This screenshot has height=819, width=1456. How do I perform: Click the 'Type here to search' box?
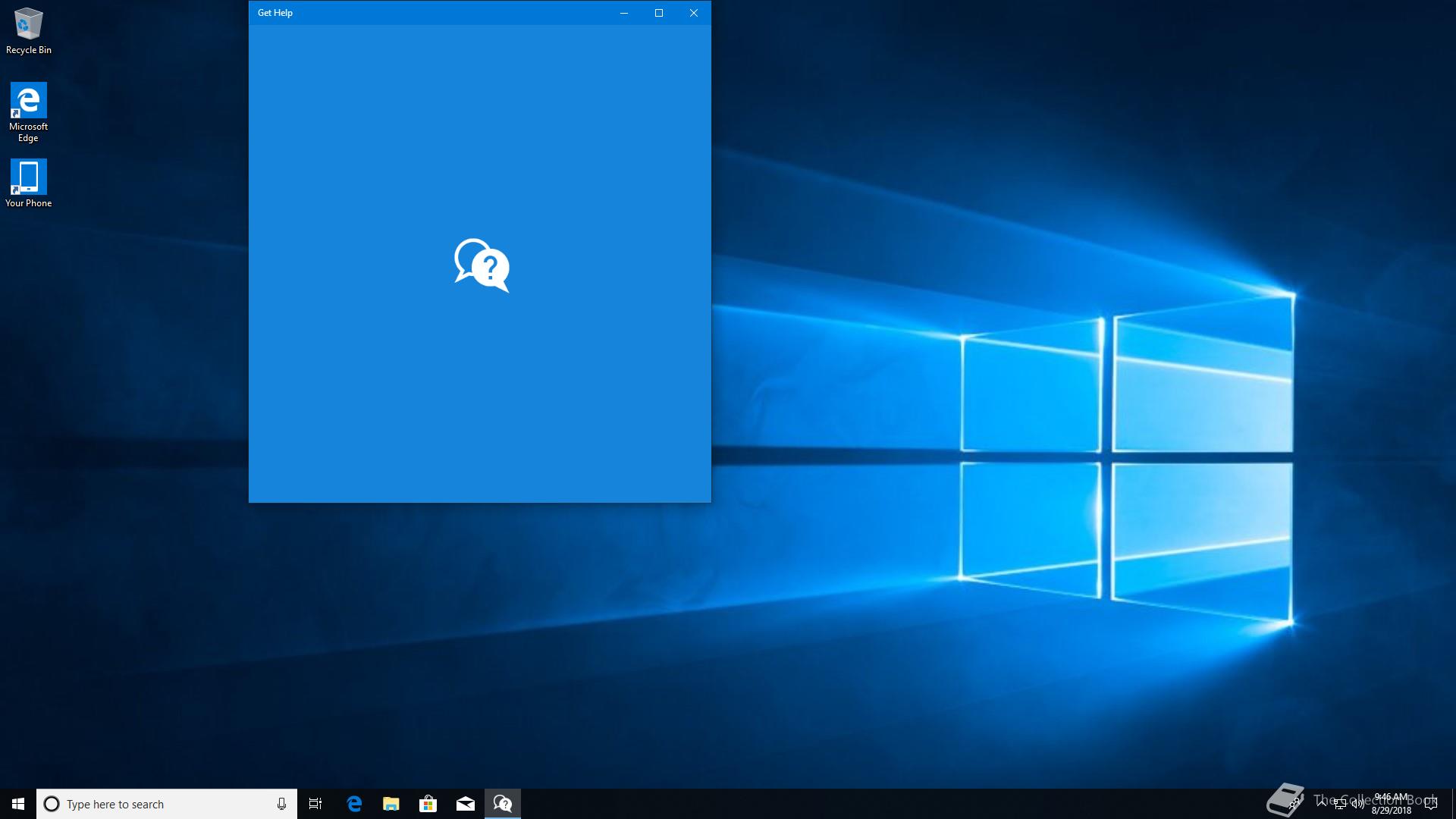click(x=159, y=804)
